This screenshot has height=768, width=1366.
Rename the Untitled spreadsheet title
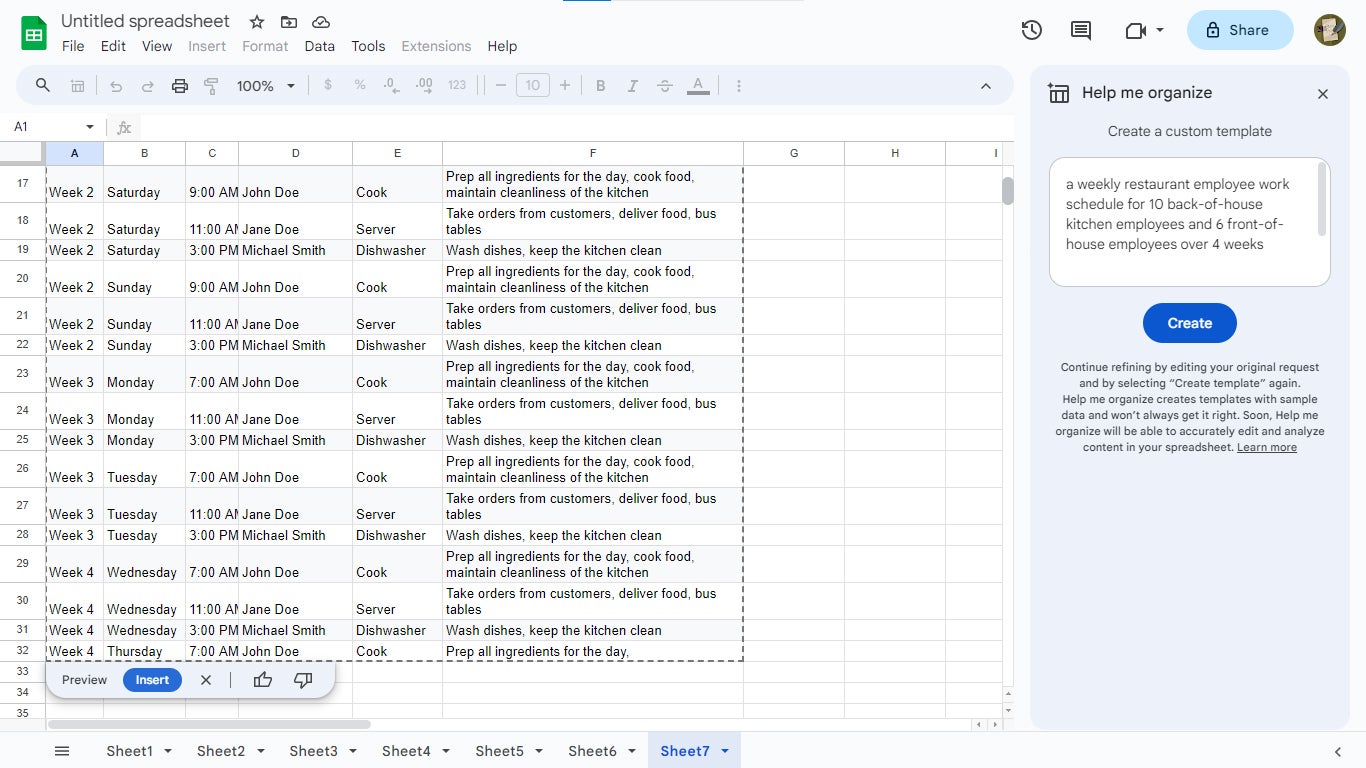[145, 21]
